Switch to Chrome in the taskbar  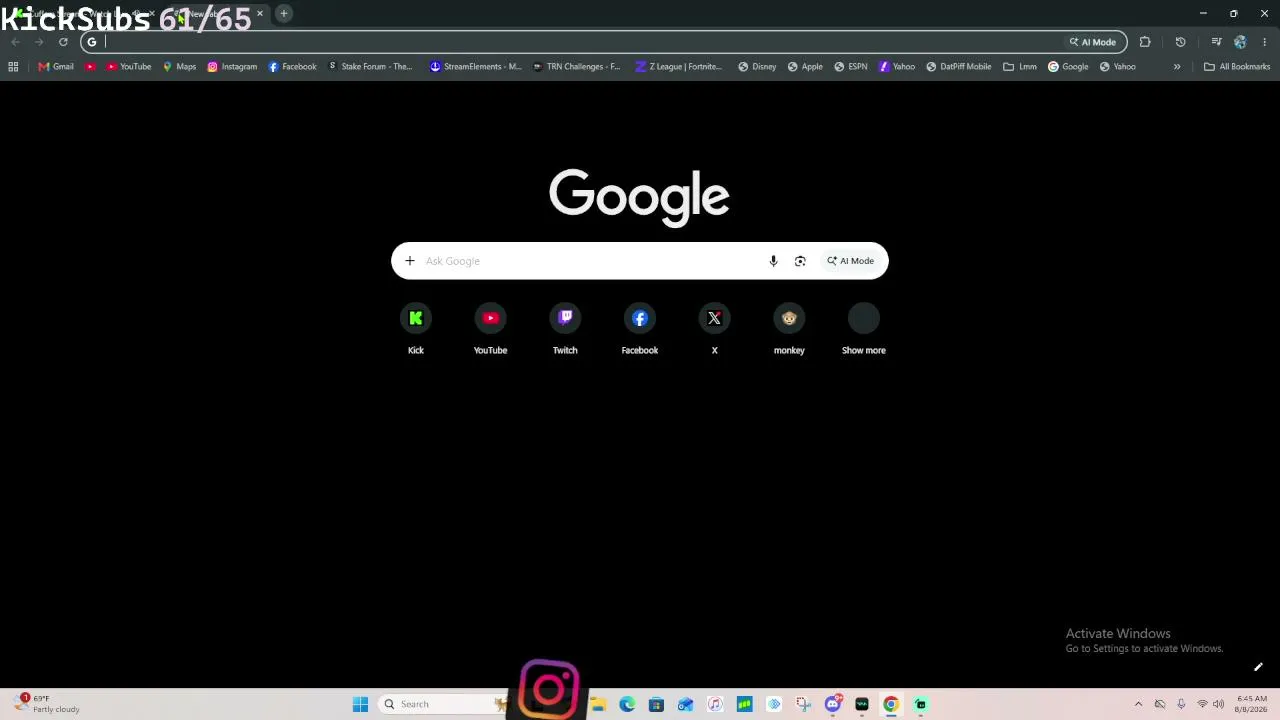tap(891, 704)
